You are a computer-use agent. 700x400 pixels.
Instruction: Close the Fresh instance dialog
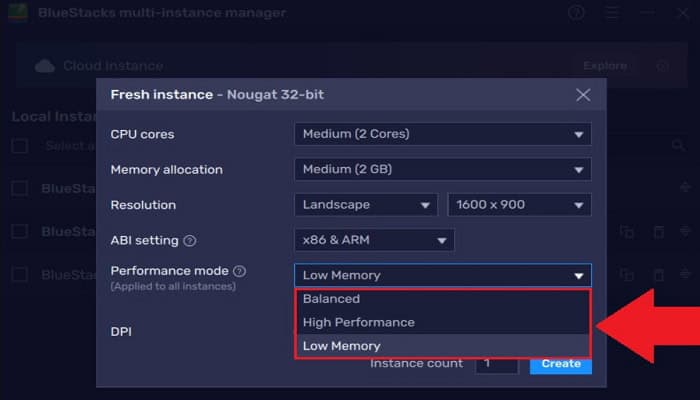click(583, 95)
